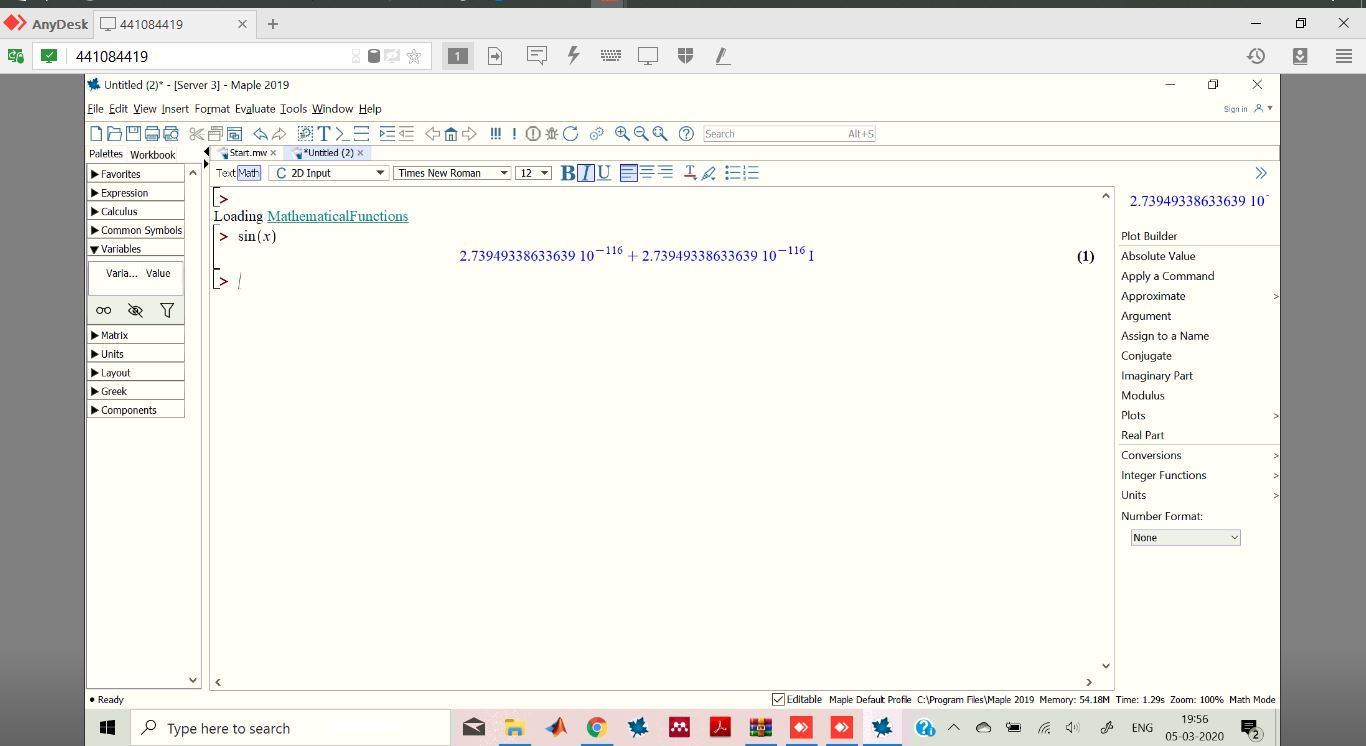1366x746 pixels.
Task: Click the Home navigation icon in toolbar
Action: [451, 134]
